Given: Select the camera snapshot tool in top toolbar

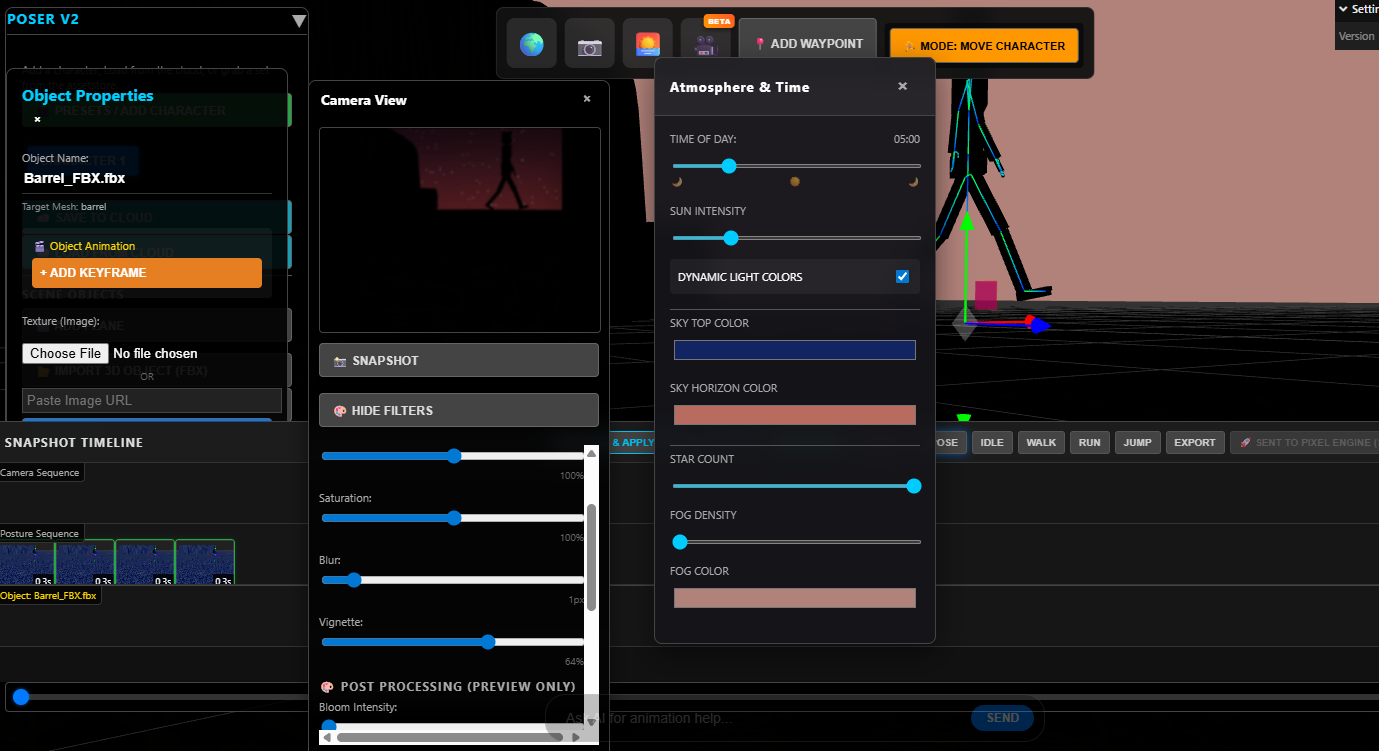Looking at the screenshot, I should tap(589, 44).
